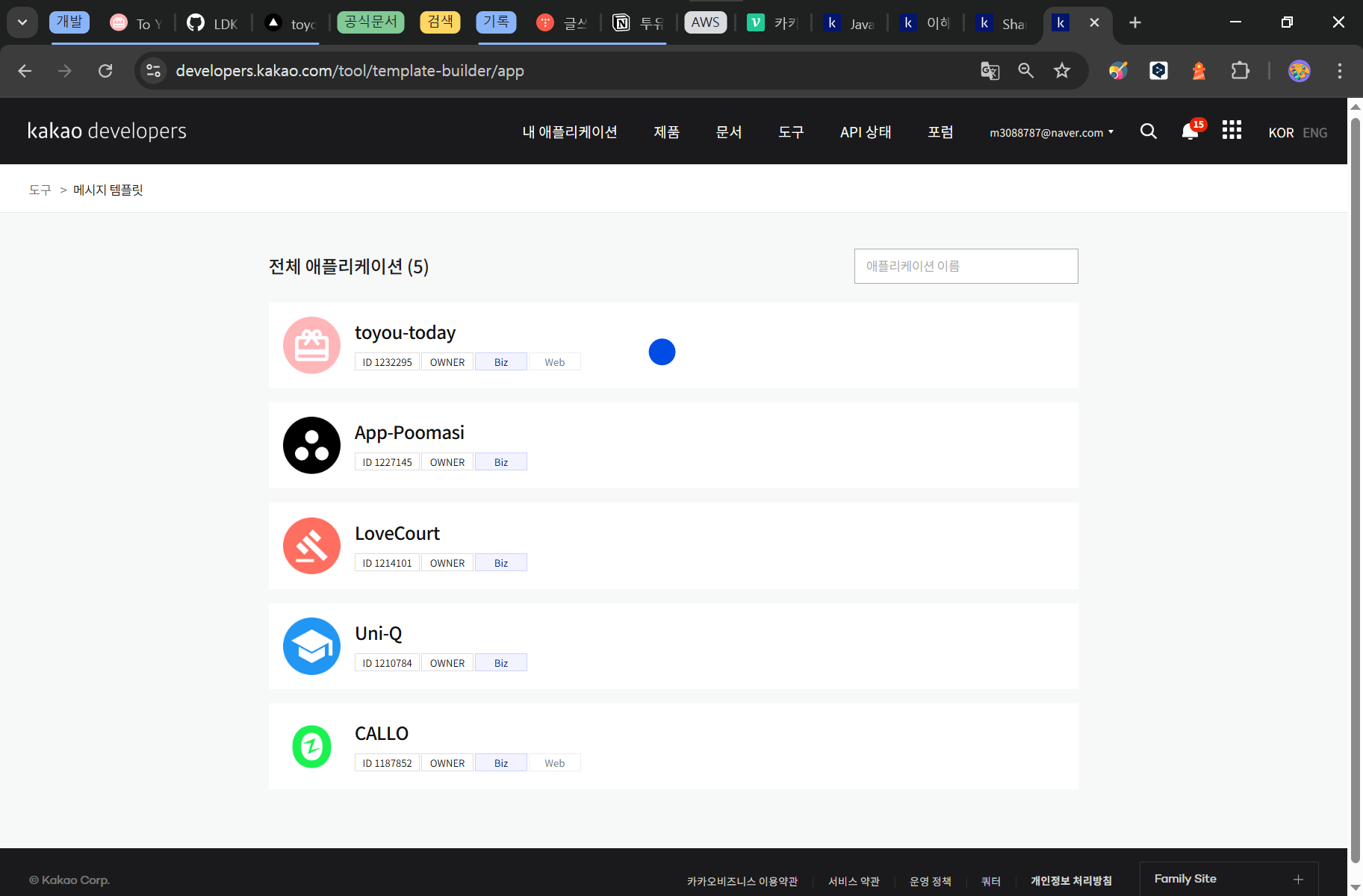Click the 도구 breadcrumb link

(x=40, y=190)
